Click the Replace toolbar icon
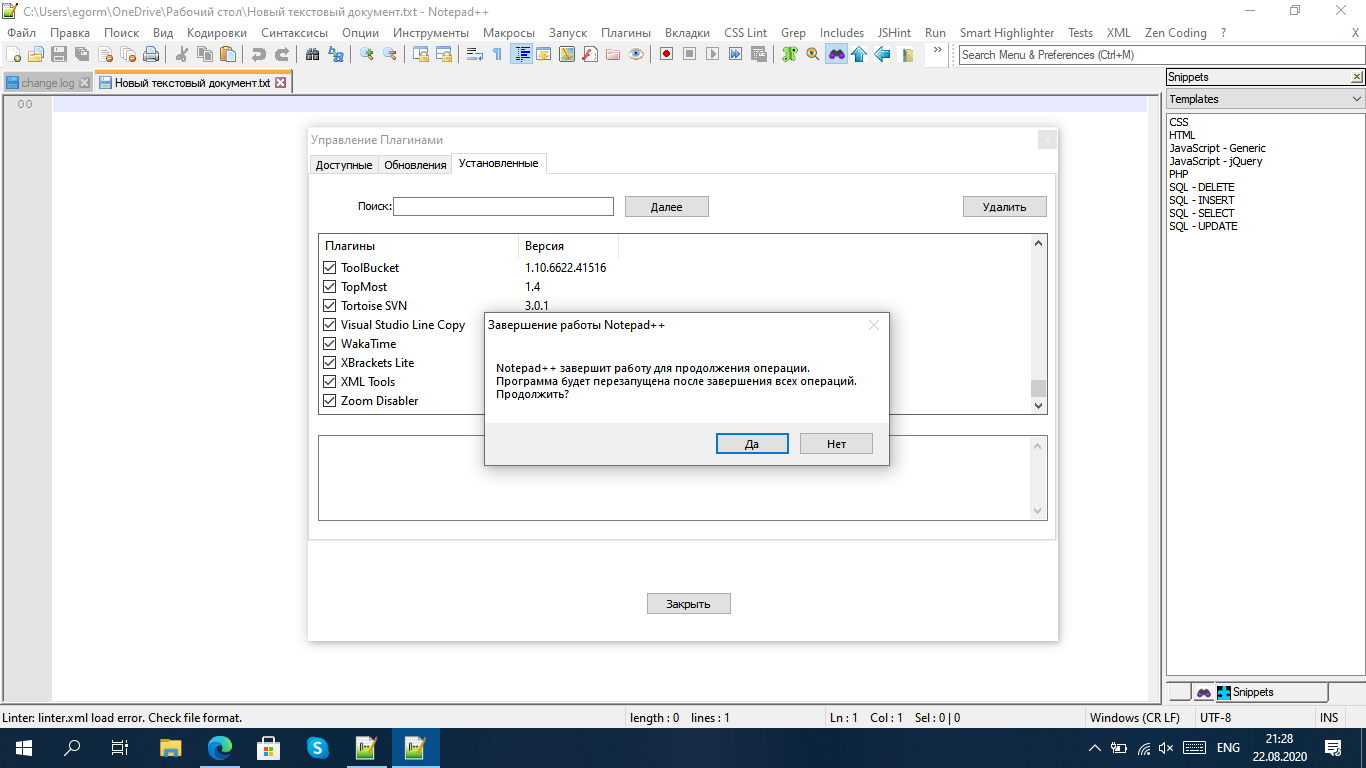This screenshot has width=1366, height=768. point(336,54)
